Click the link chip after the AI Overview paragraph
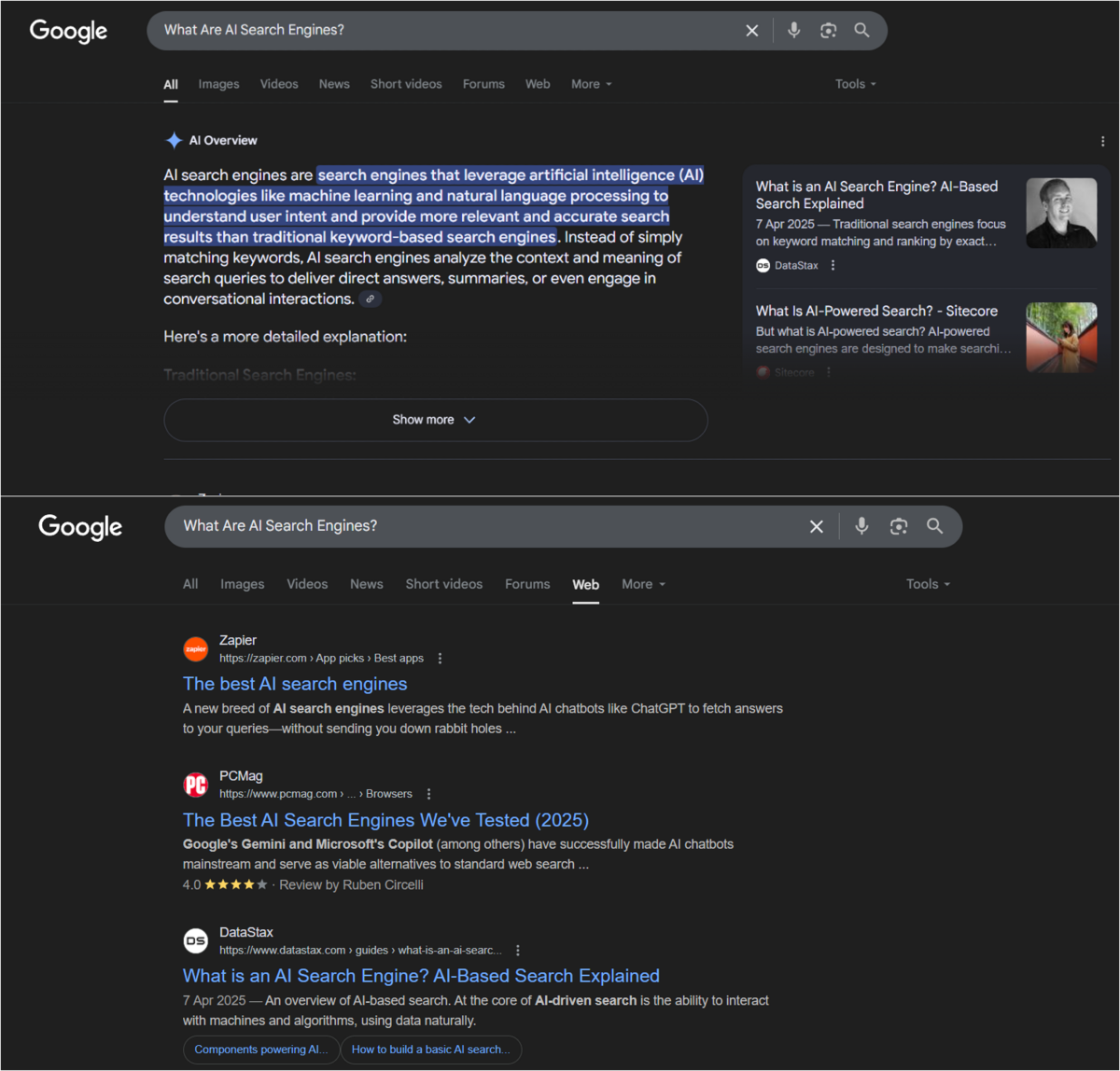The height and width of the screenshot is (1071, 1120). [371, 299]
